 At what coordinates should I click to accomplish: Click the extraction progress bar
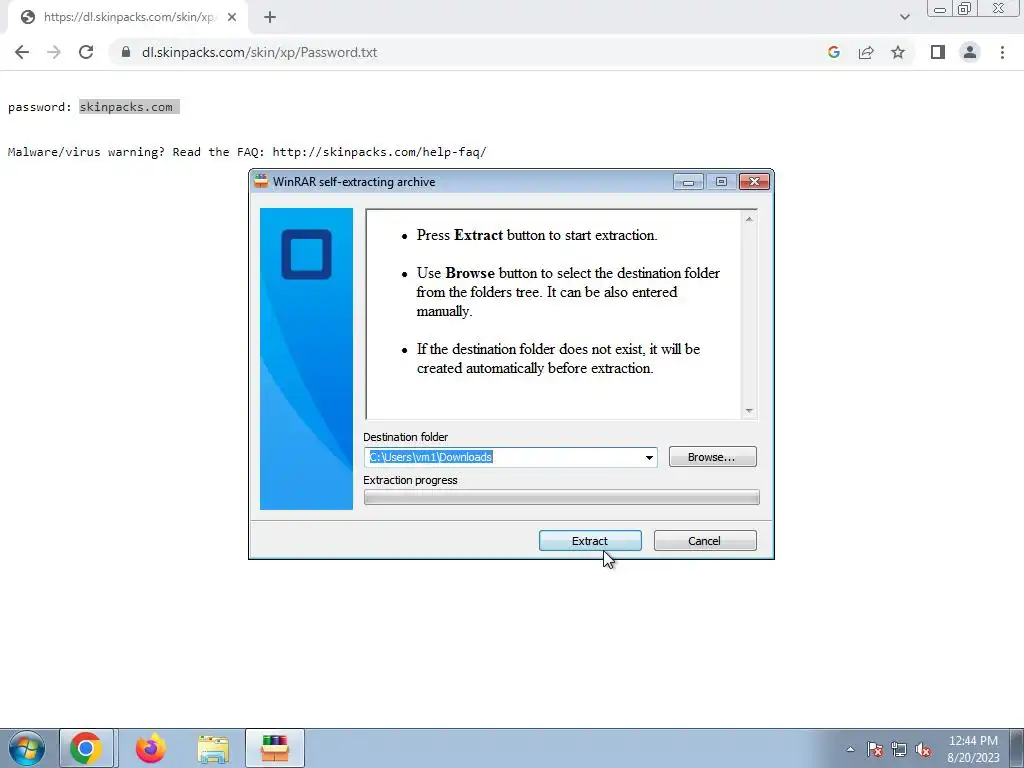pos(561,498)
